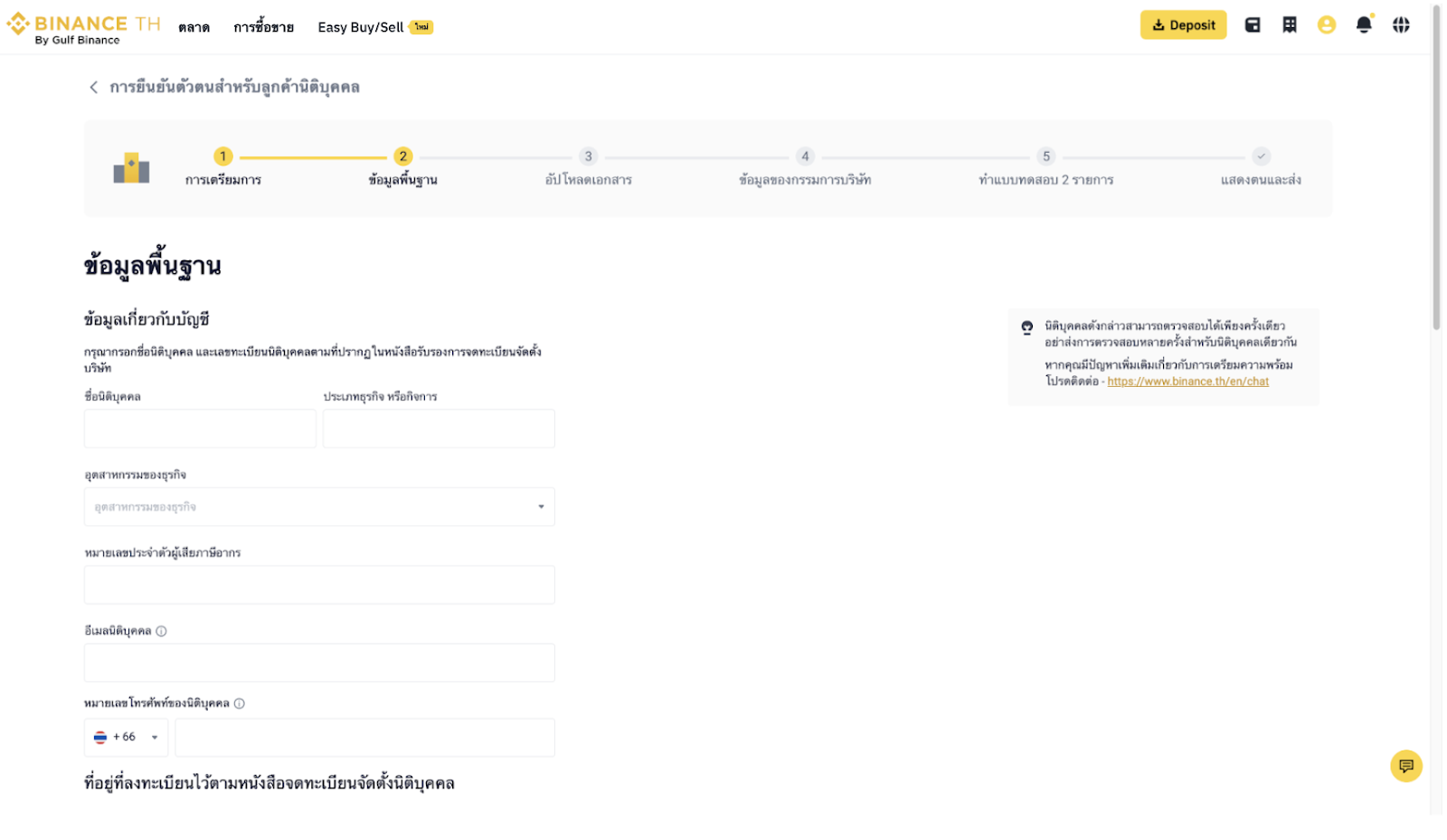Click the globe language icon

coord(1400,25)
